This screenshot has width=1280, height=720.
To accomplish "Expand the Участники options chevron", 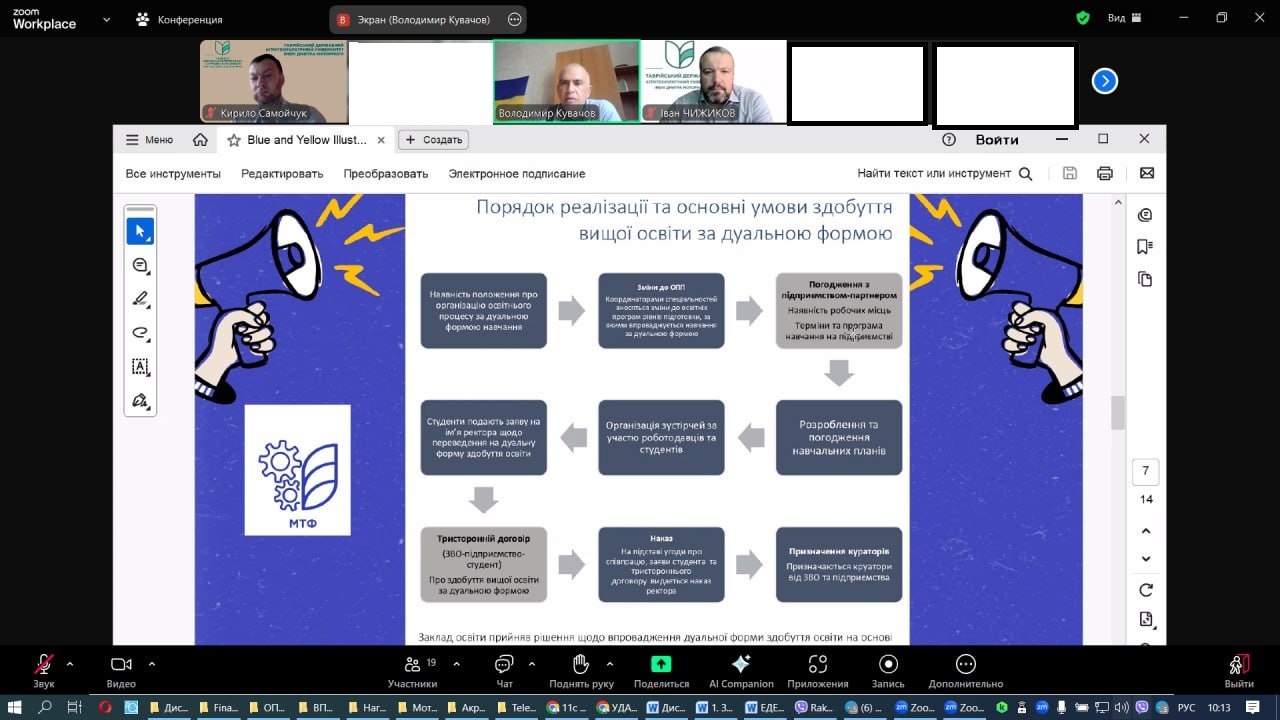I will (456, 664).
